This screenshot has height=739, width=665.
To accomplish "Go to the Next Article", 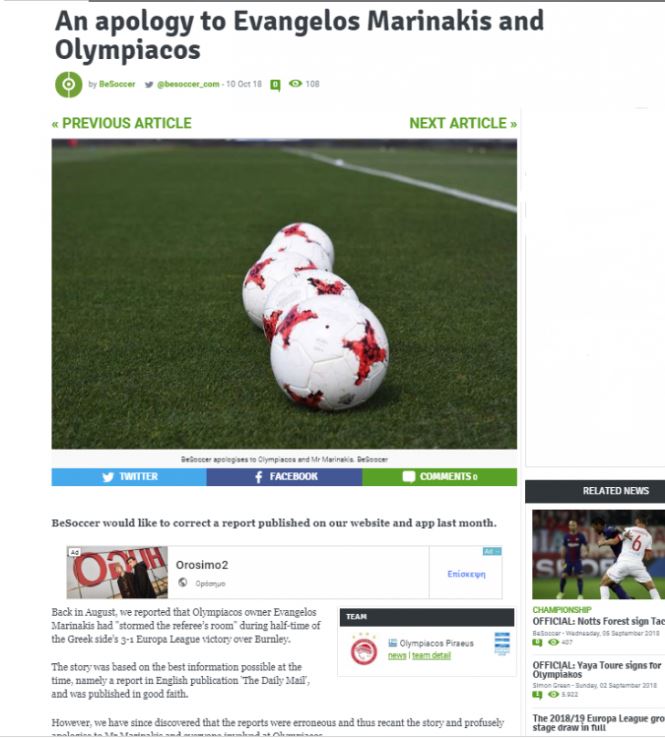I will [x=463, y=123].
